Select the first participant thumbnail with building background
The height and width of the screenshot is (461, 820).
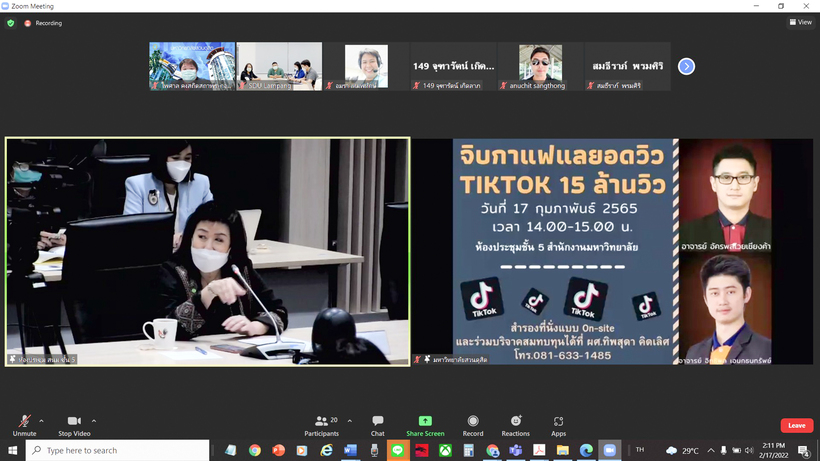192,66
